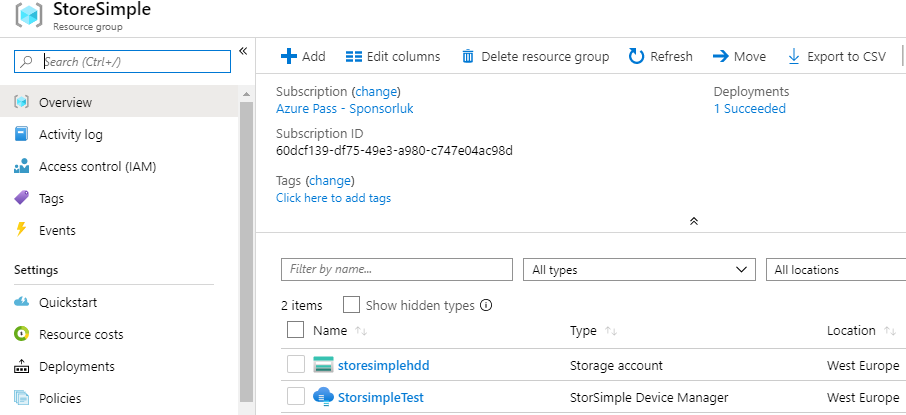Screen dimensions: 906x415
Task: Click the Add toolbar label
Action: coord(314,56)
